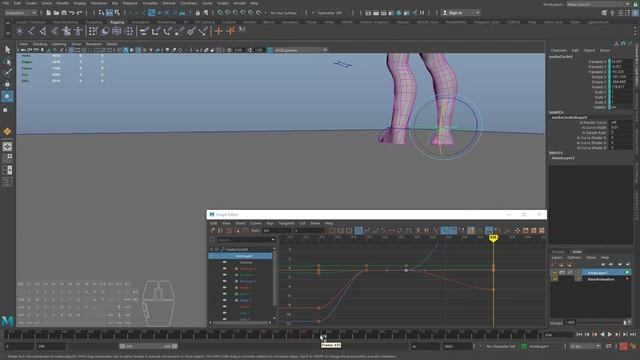Select the AnimLayer1 node in Graph Editor outliner

(240, 256)
